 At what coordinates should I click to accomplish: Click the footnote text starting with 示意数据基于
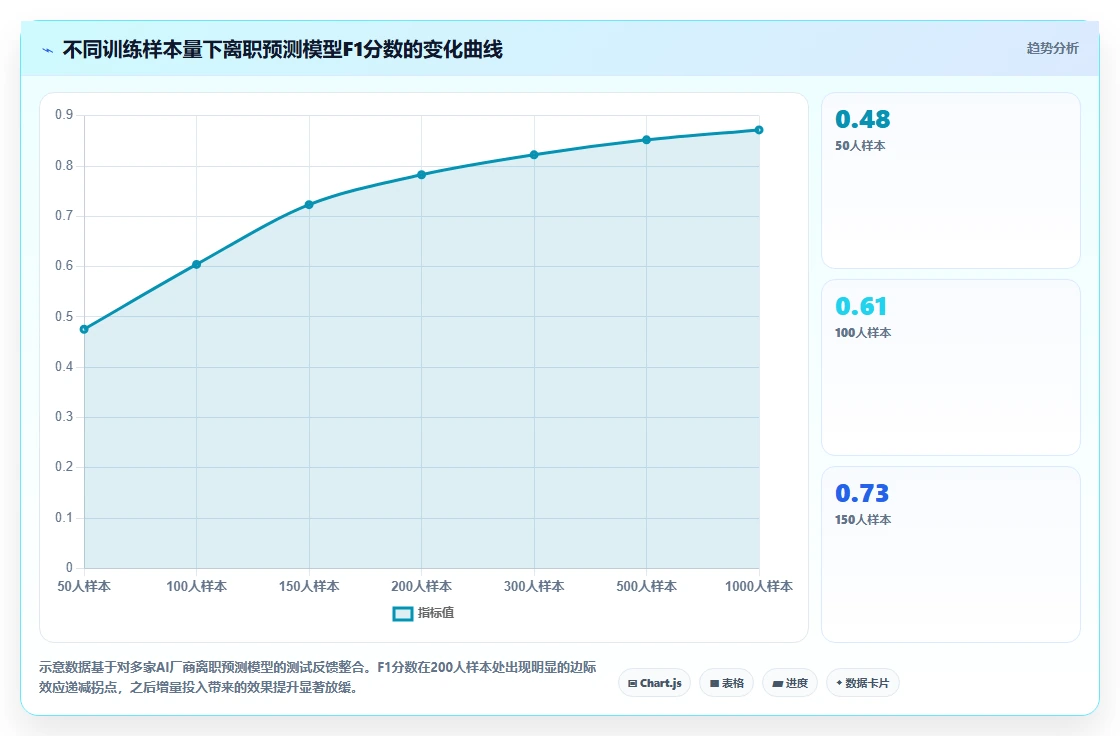point(318,677)
